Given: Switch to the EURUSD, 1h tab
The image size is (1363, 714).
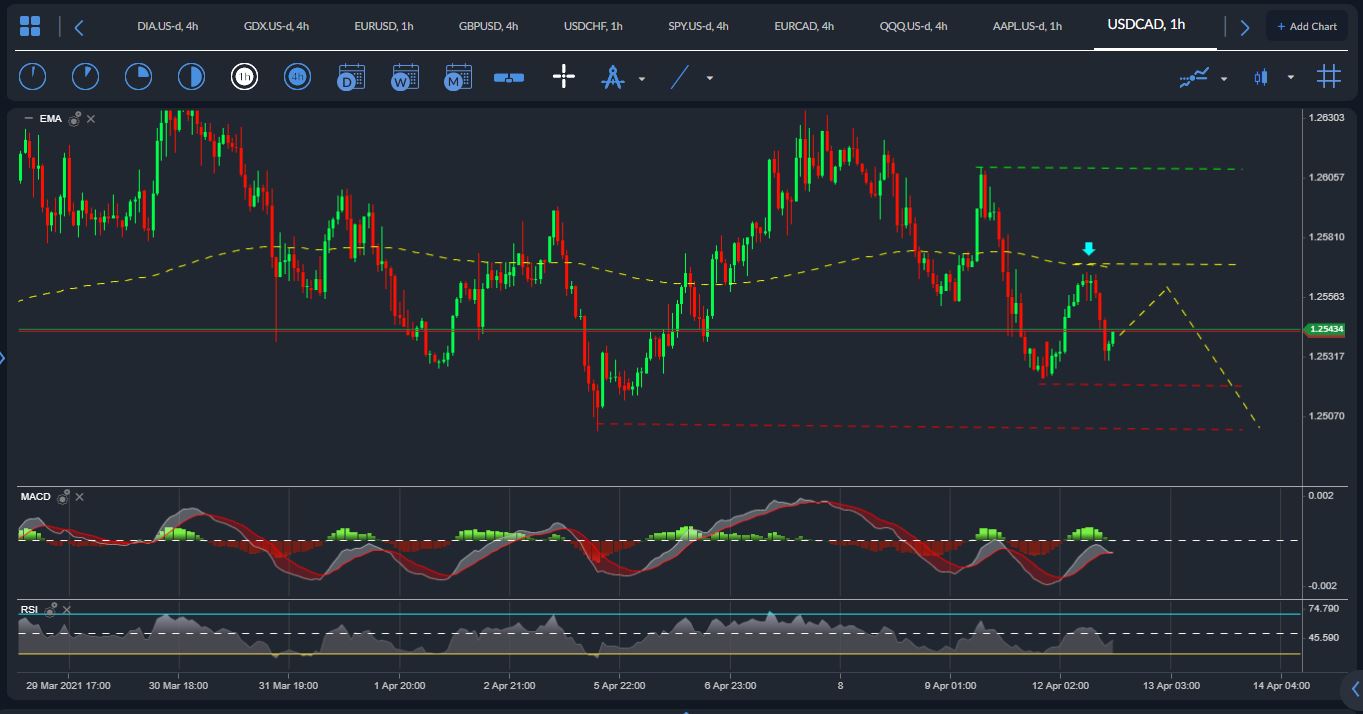Looking at the screenshot, I should [384, 26].
